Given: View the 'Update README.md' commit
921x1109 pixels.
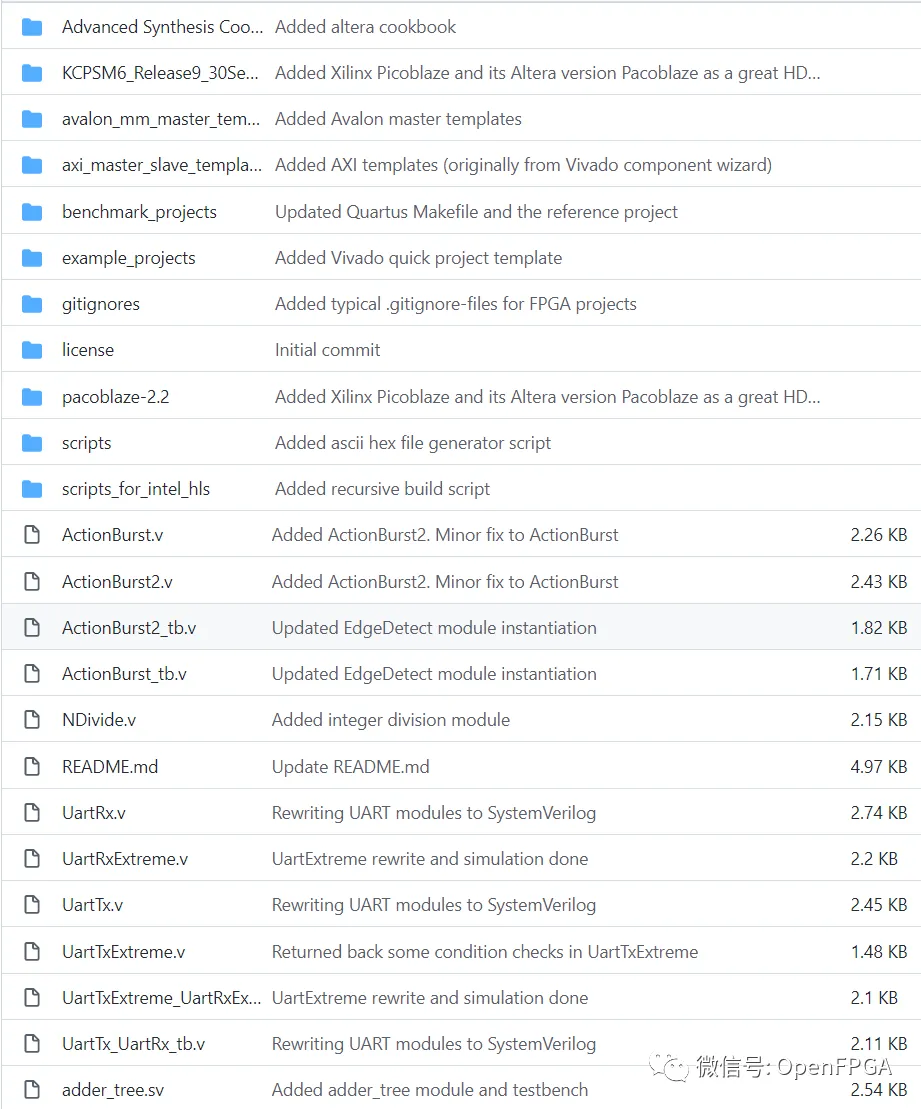Looking at the screenshot, I should 350,767.
